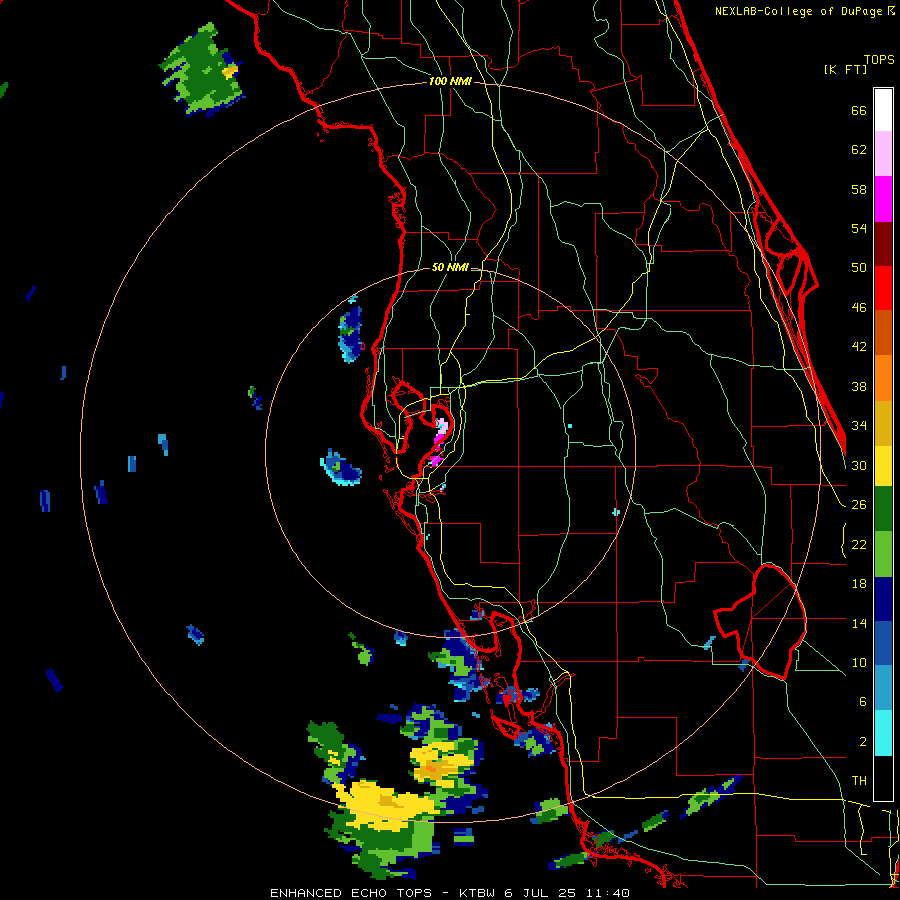The image size is (900, 900).
Task: Select the bright red 50 kft legend swatch
Action: [883, 288]
